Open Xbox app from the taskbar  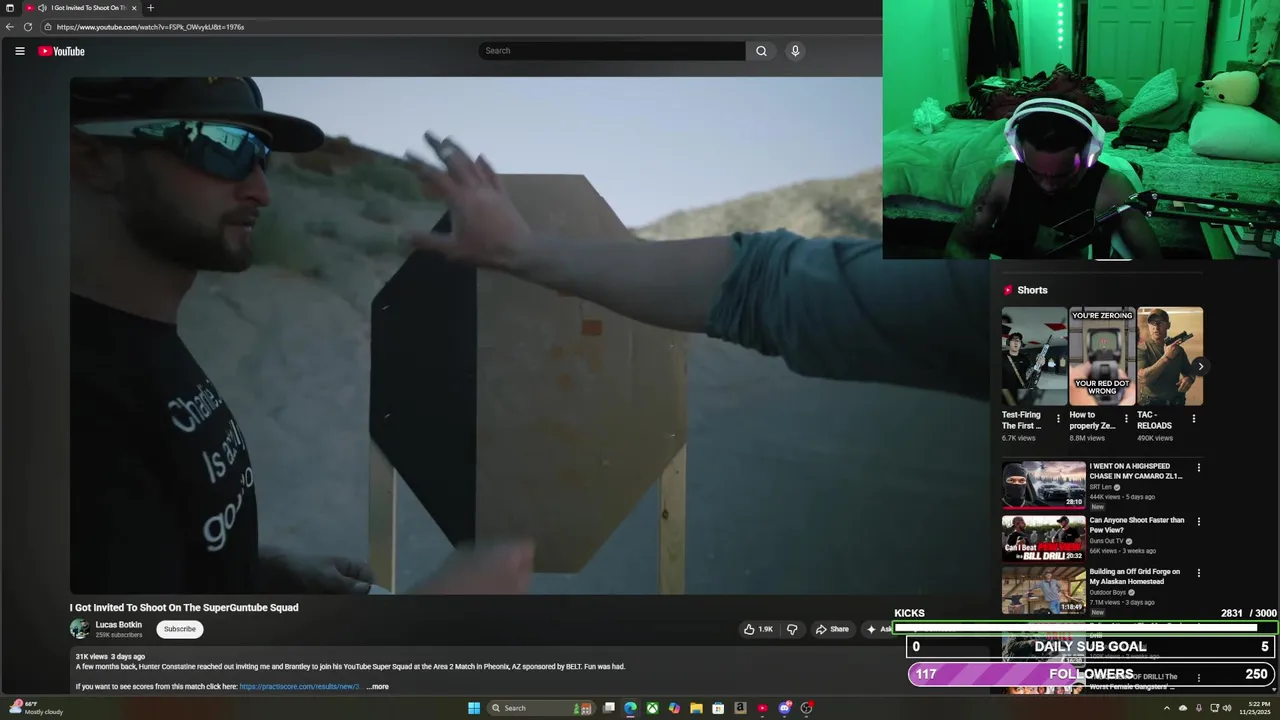pos(652,708)
